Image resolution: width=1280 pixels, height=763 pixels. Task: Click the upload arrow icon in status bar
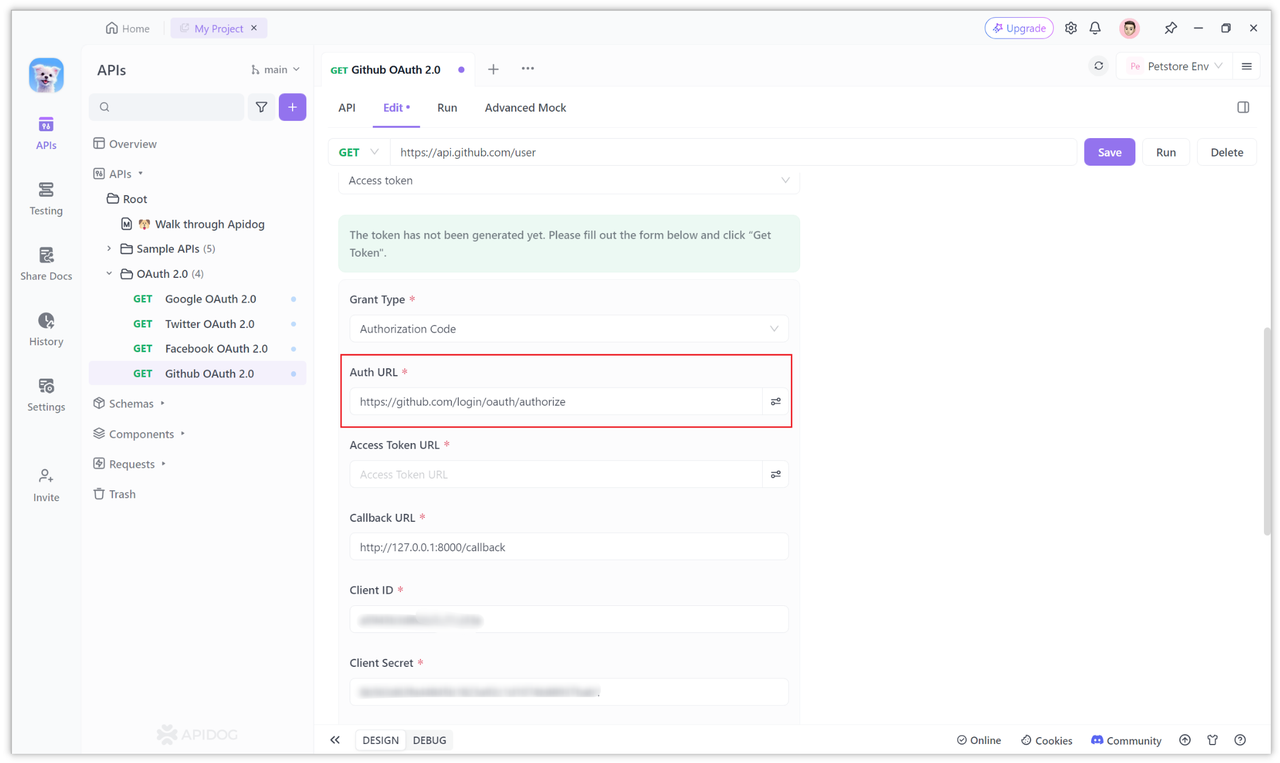(1185, 740)
